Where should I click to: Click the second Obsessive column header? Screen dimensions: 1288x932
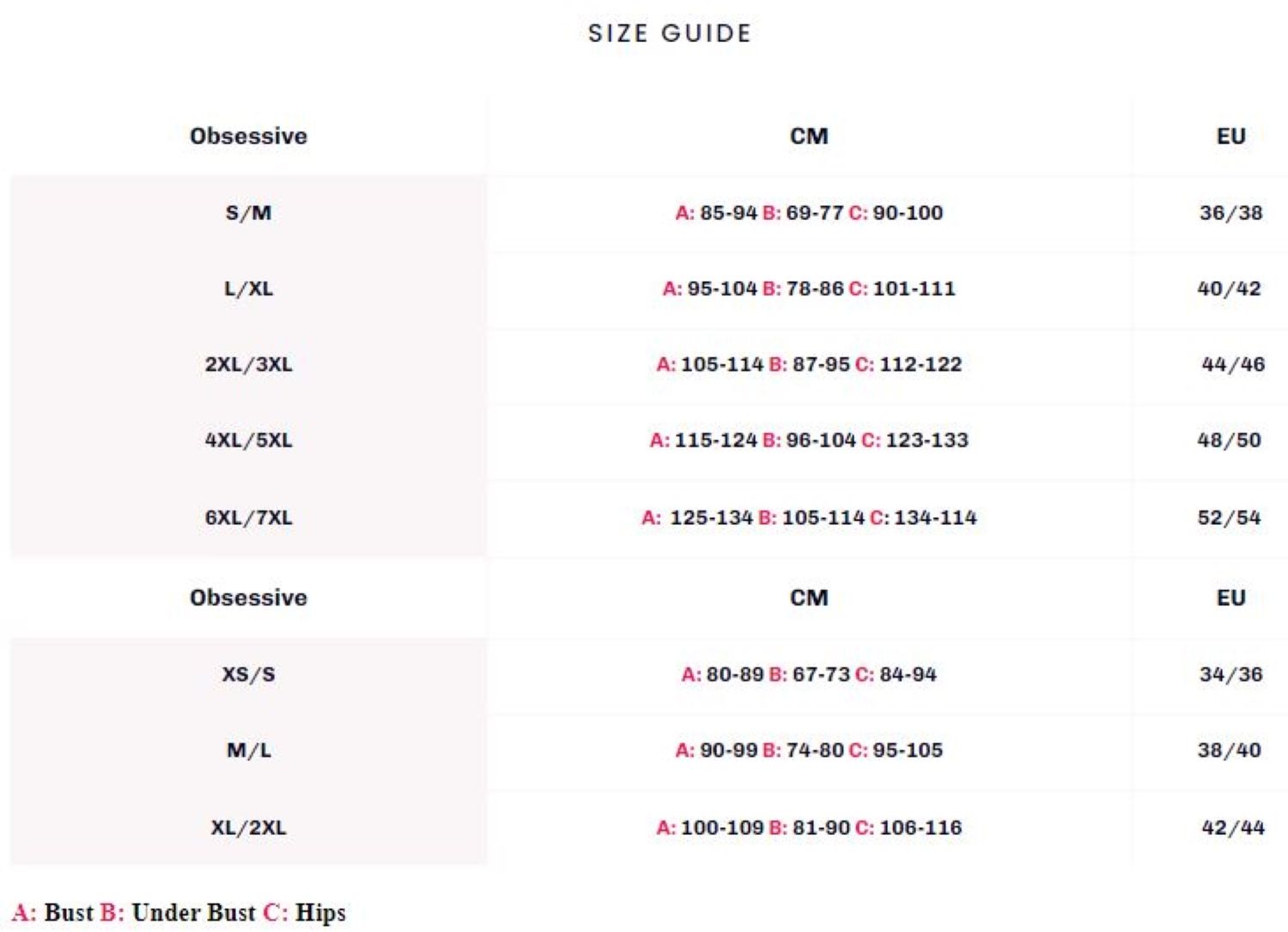point(248,598)
